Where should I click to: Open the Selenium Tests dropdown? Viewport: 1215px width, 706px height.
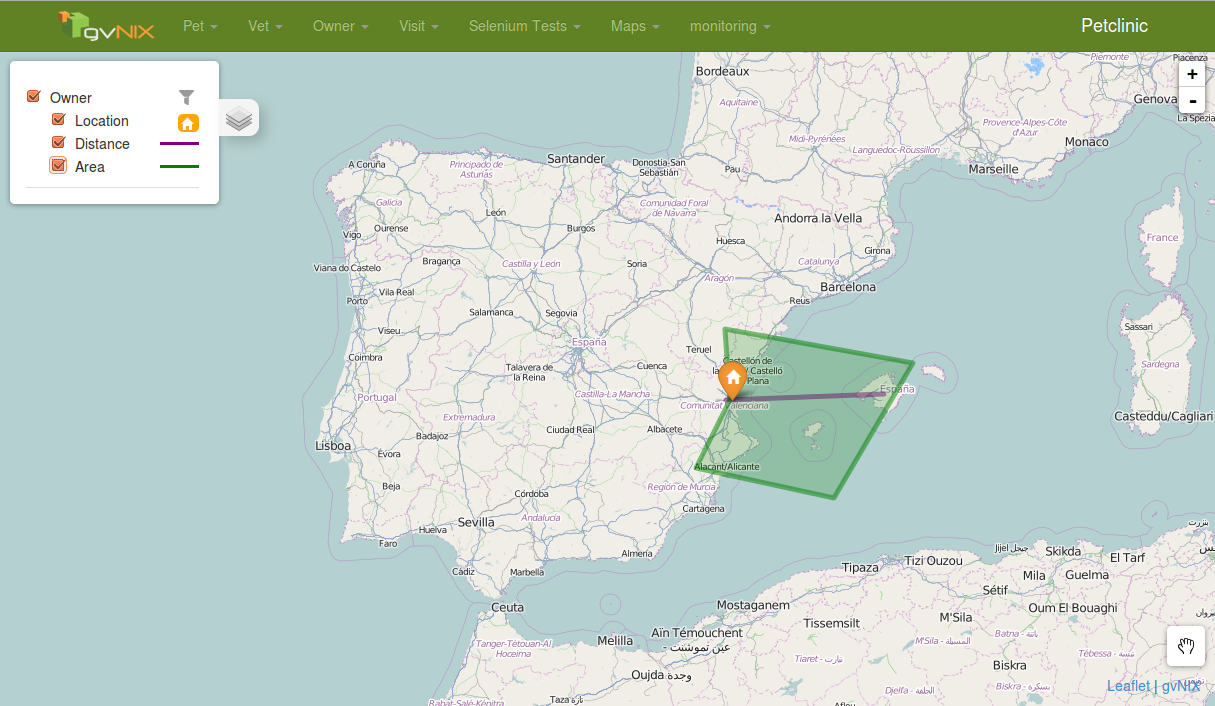tap(524, 26)
